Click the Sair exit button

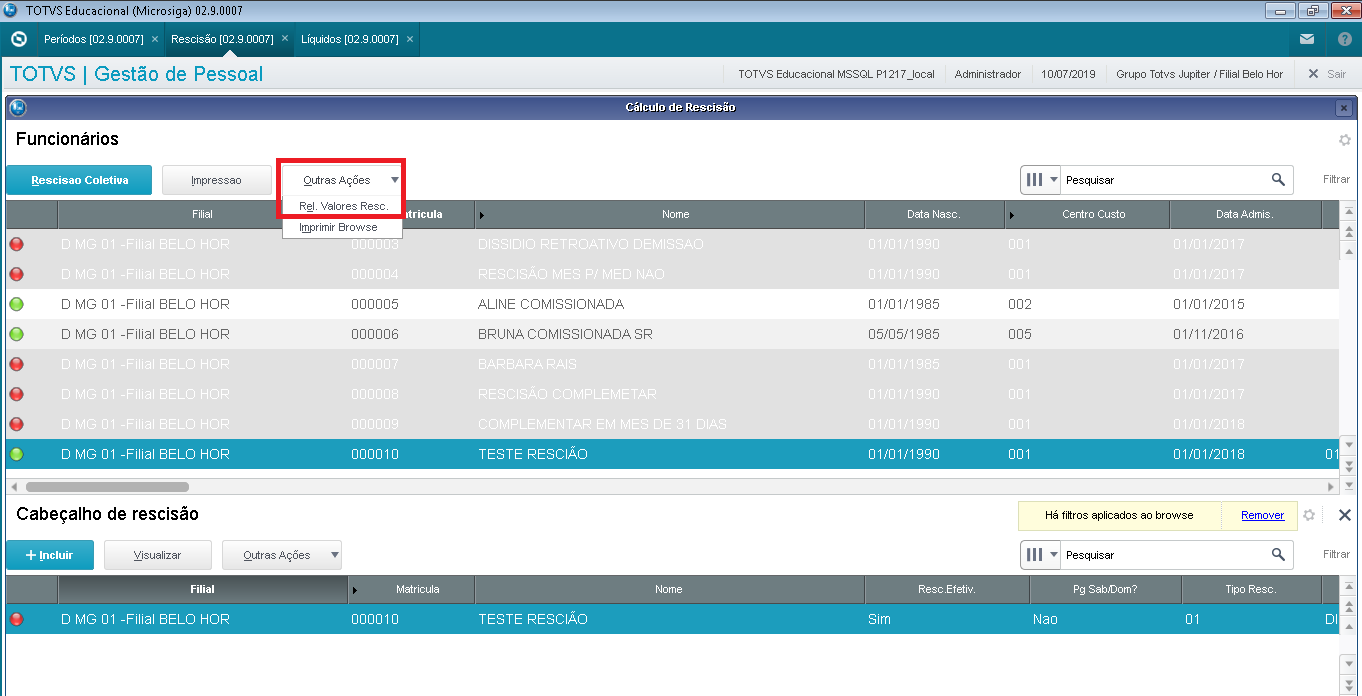1327,74
